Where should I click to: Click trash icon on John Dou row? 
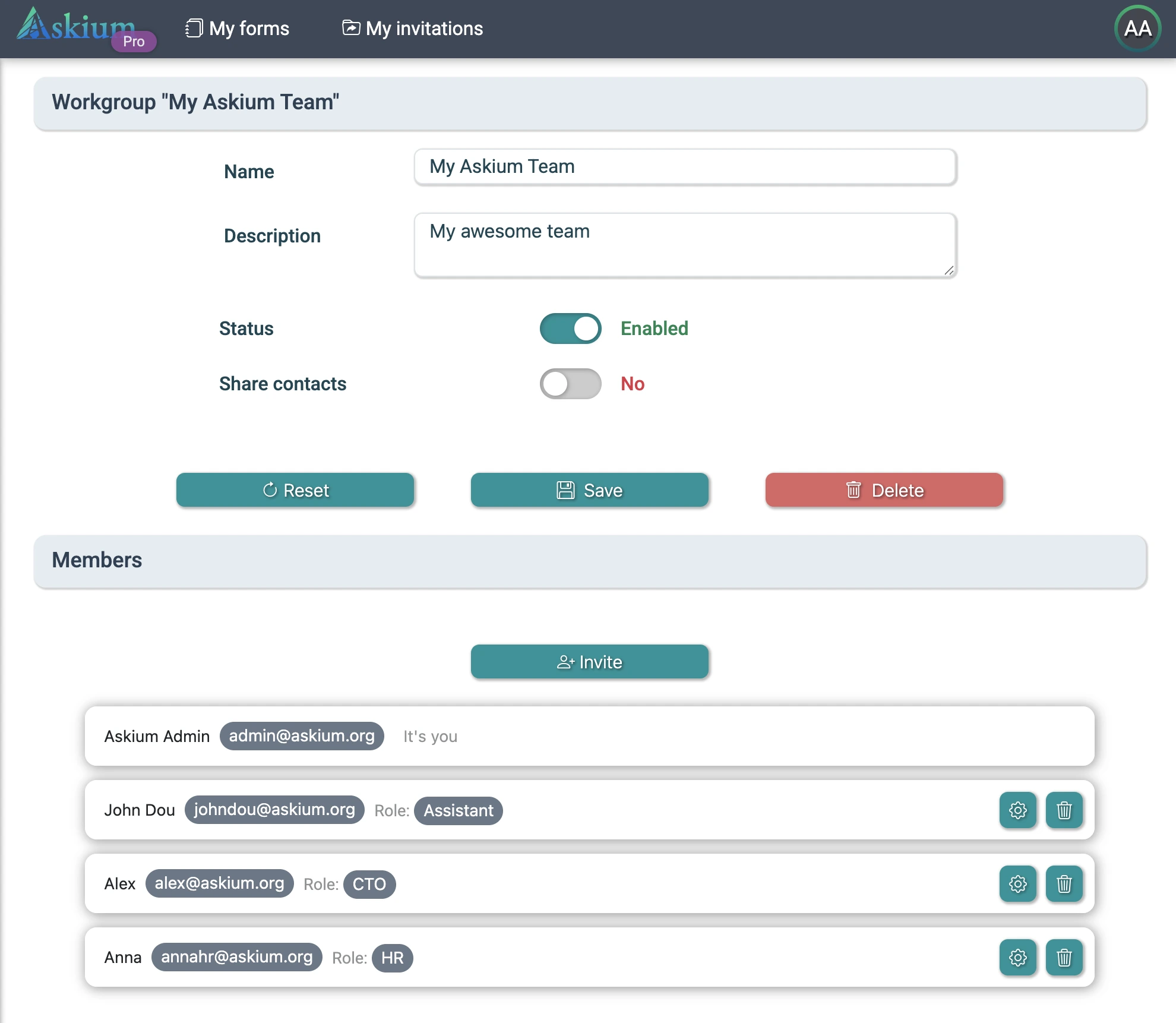click(1064, 810)
